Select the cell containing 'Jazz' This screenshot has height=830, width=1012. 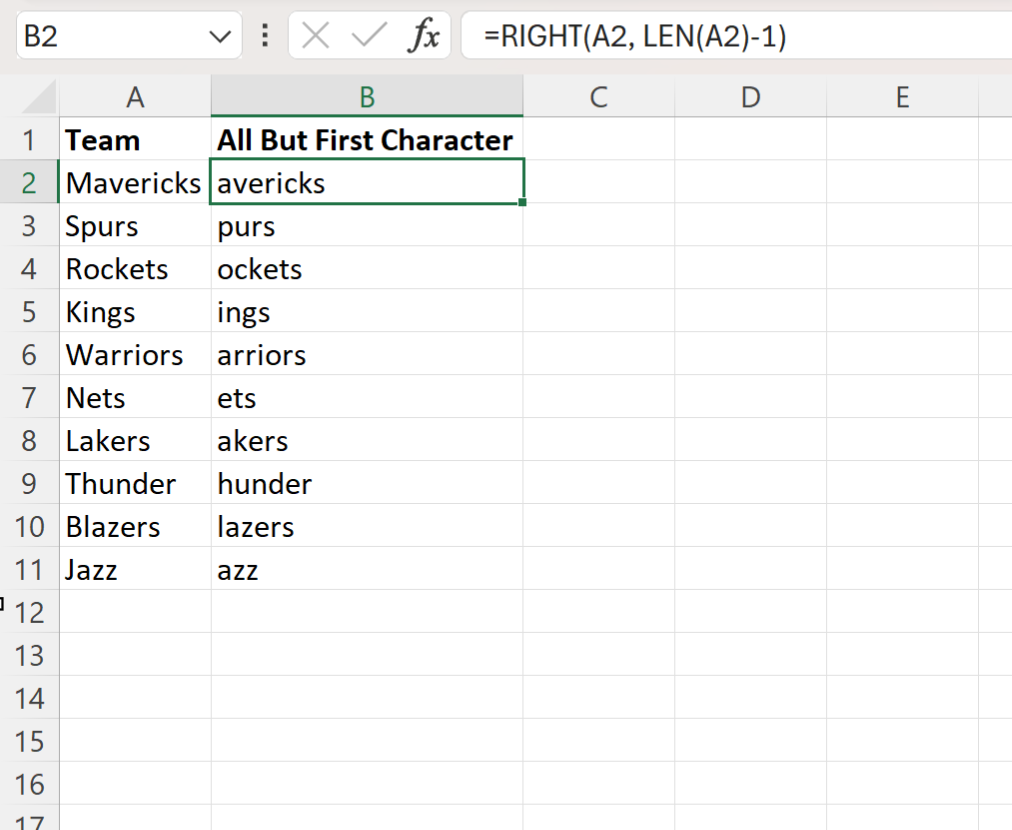click(135, 569)
